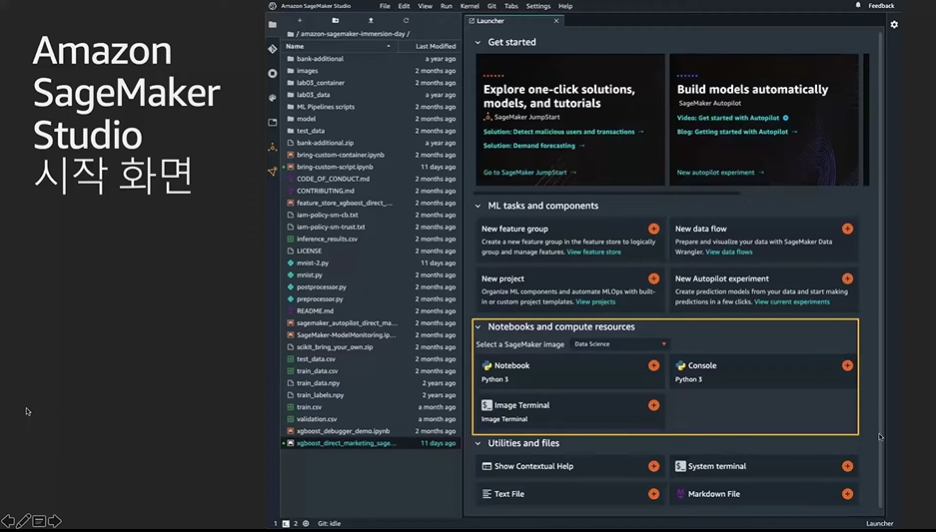
Task: Open Video: Get started with Autopilot link
Action: [x=732, y=118]
